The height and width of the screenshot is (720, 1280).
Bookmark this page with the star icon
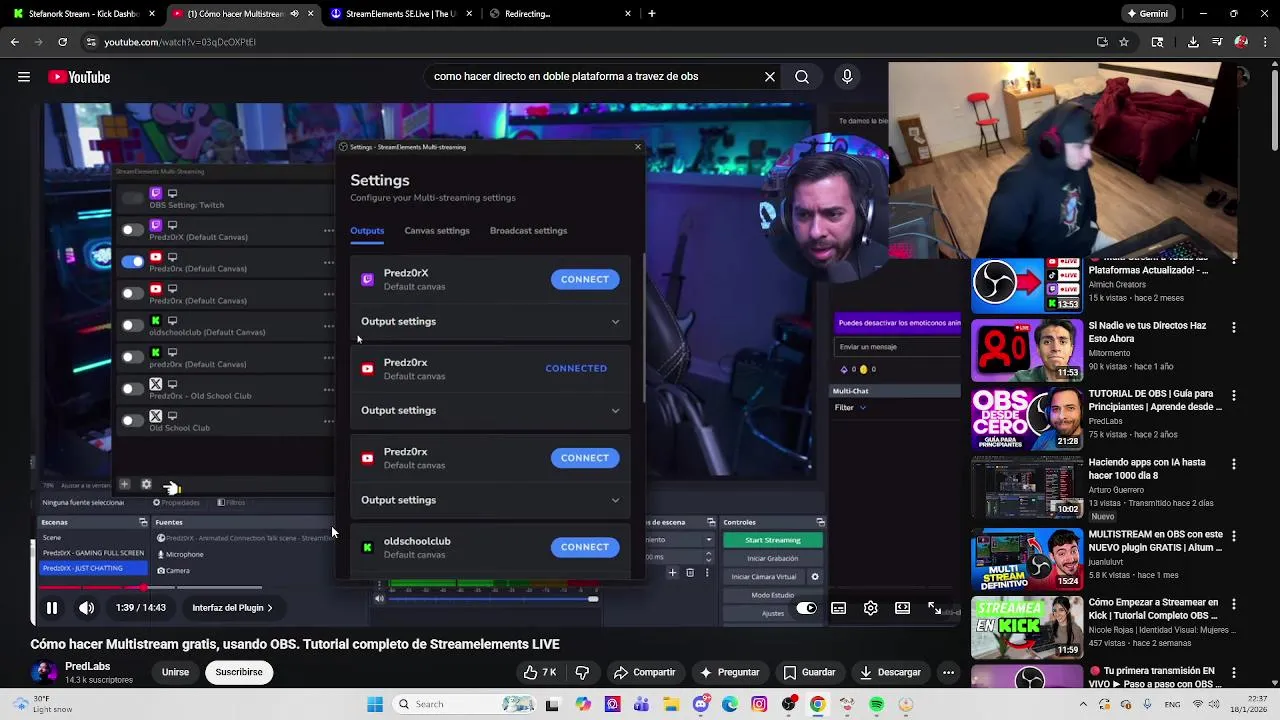pyautogui.click(x=1124, y=42)
